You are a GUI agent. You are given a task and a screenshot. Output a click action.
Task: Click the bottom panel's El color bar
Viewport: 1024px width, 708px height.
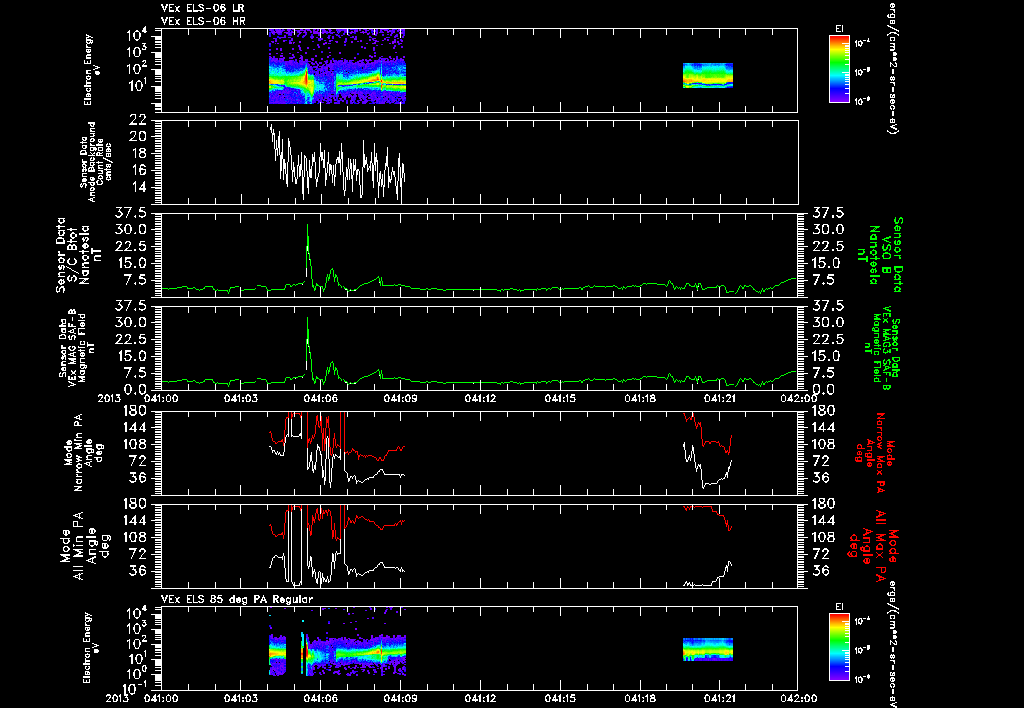(839, 648)
